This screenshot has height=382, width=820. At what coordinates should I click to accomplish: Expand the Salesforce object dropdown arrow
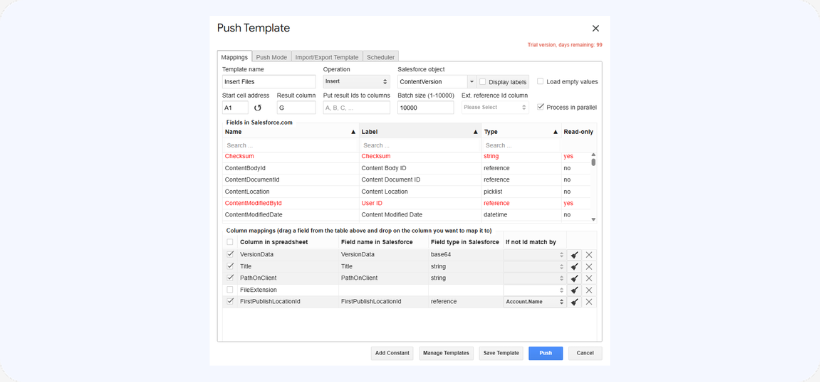471,82
